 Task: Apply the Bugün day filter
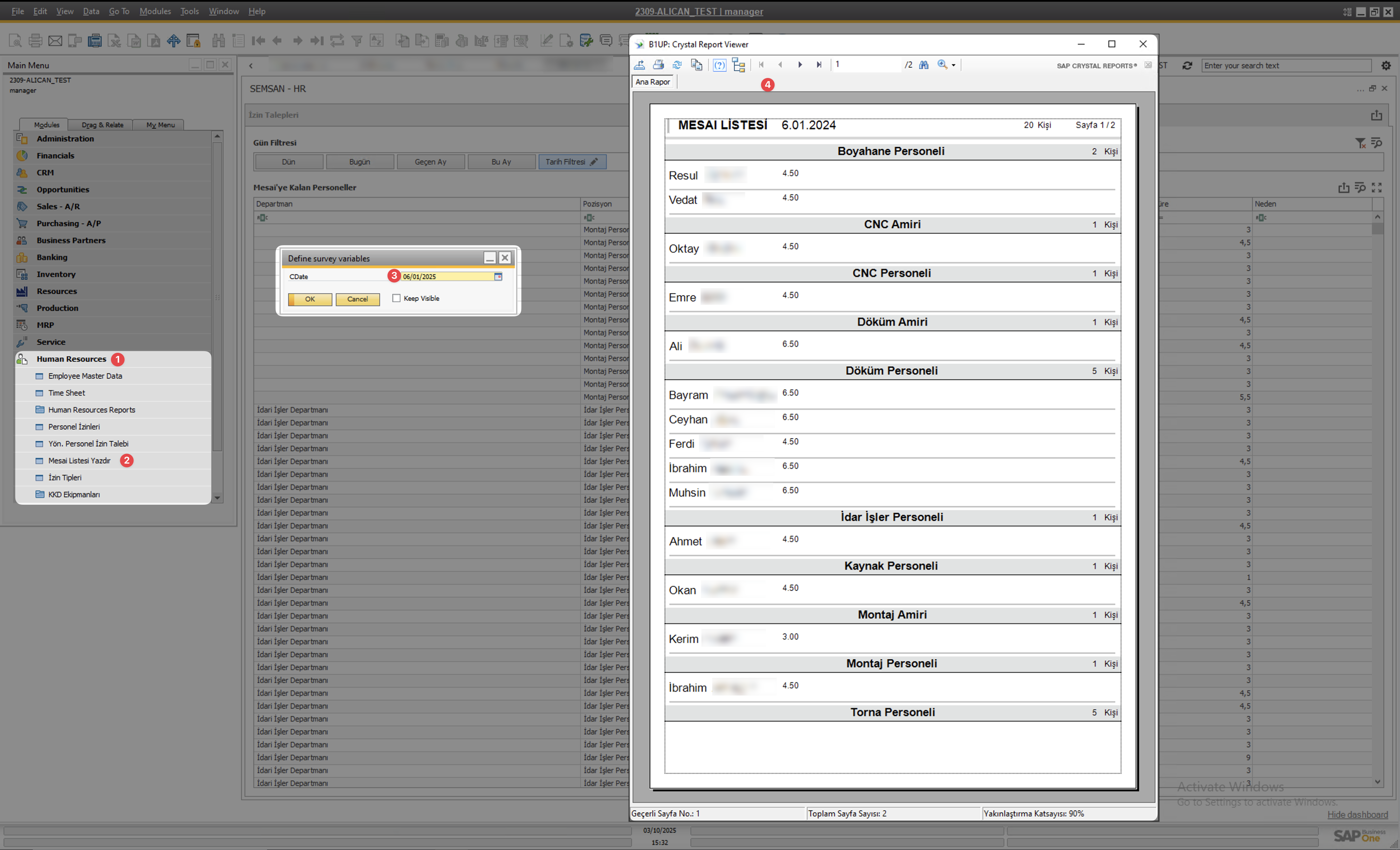(360, 162)
